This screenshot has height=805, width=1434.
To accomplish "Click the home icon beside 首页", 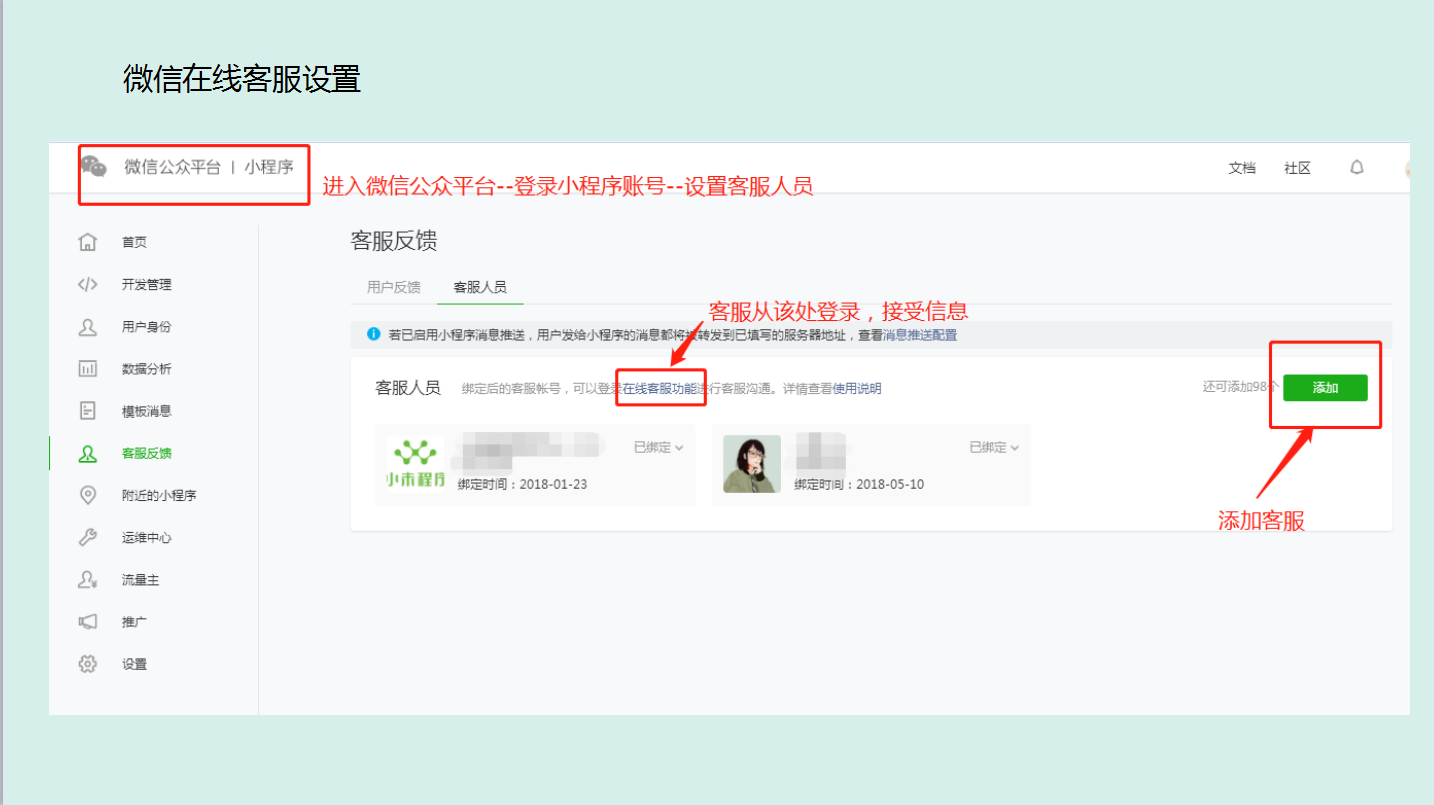I will tap(88, 242).
